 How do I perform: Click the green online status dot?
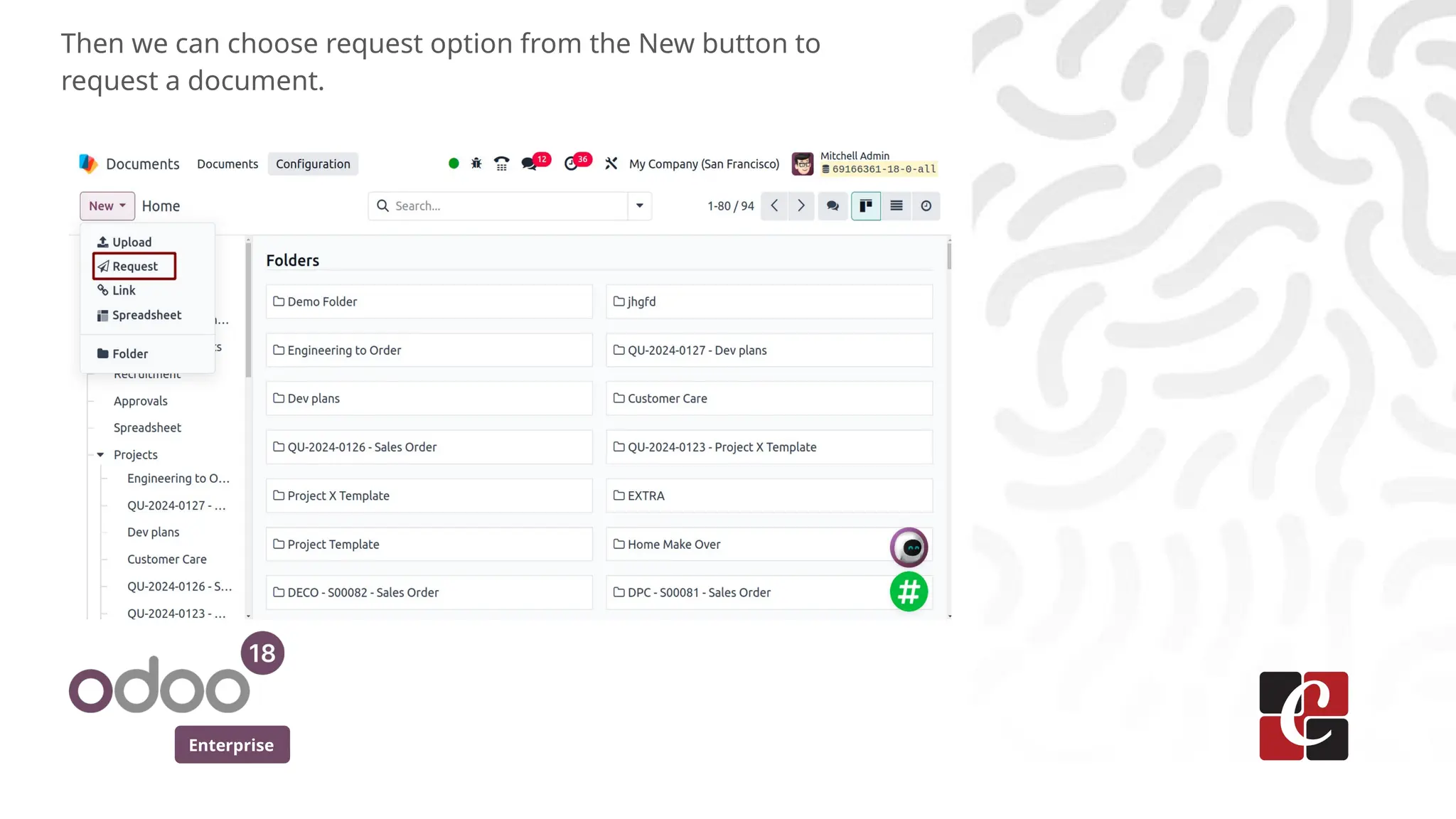point(454,164)
